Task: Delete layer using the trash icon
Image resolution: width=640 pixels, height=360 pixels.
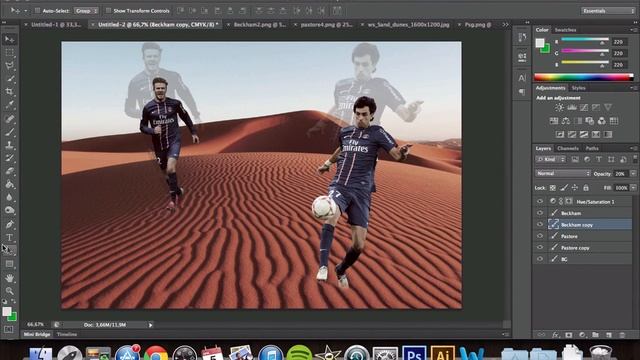Action: coord(622,335)
